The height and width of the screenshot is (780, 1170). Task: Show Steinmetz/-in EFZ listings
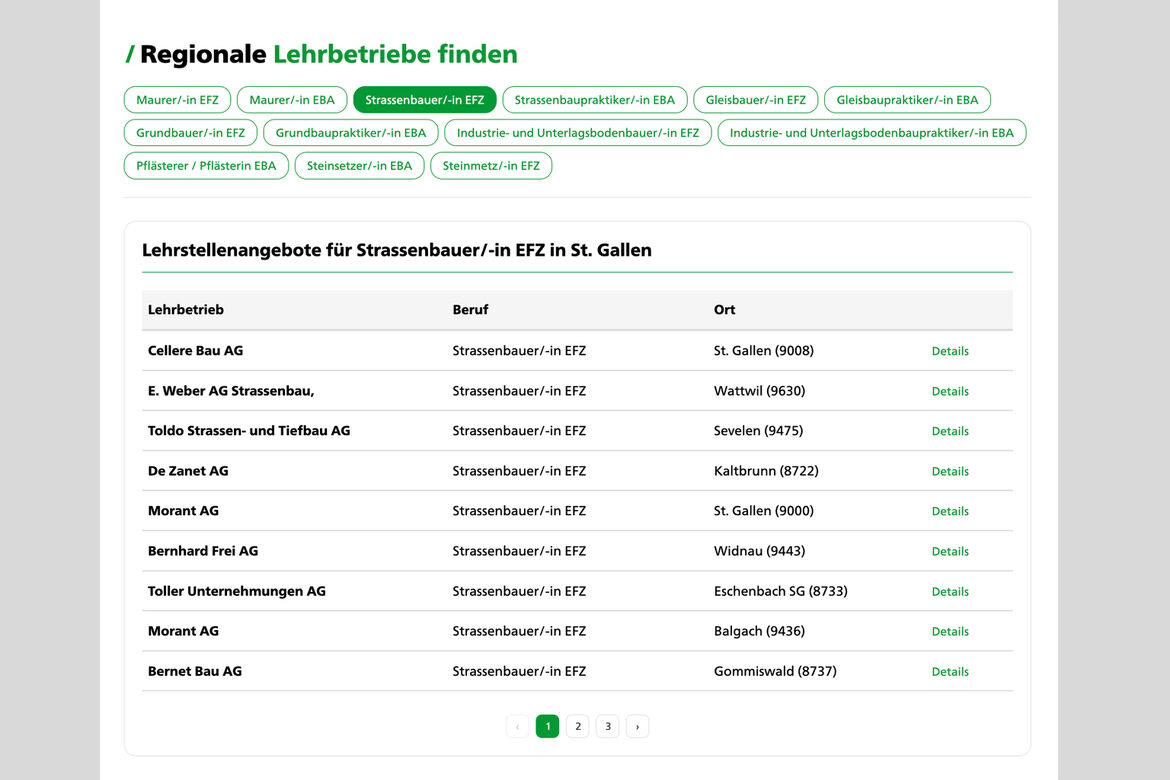click(491, 166)
